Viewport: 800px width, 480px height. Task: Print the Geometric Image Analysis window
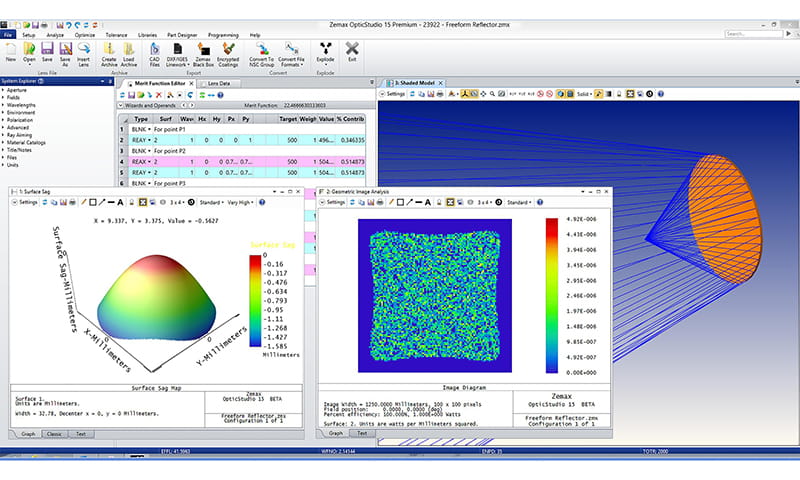pos(380,202)
